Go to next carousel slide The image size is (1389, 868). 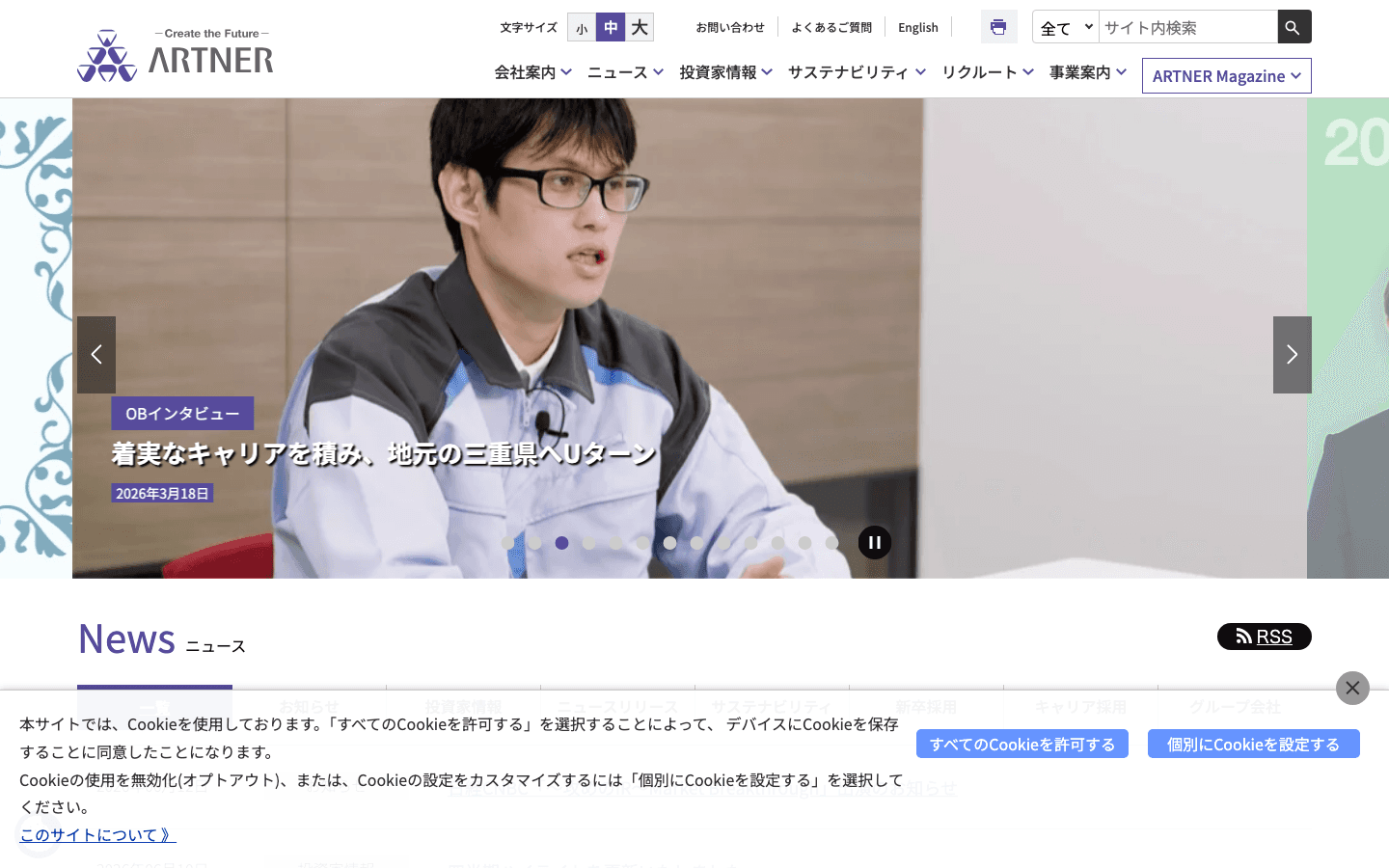[1293, 355]
